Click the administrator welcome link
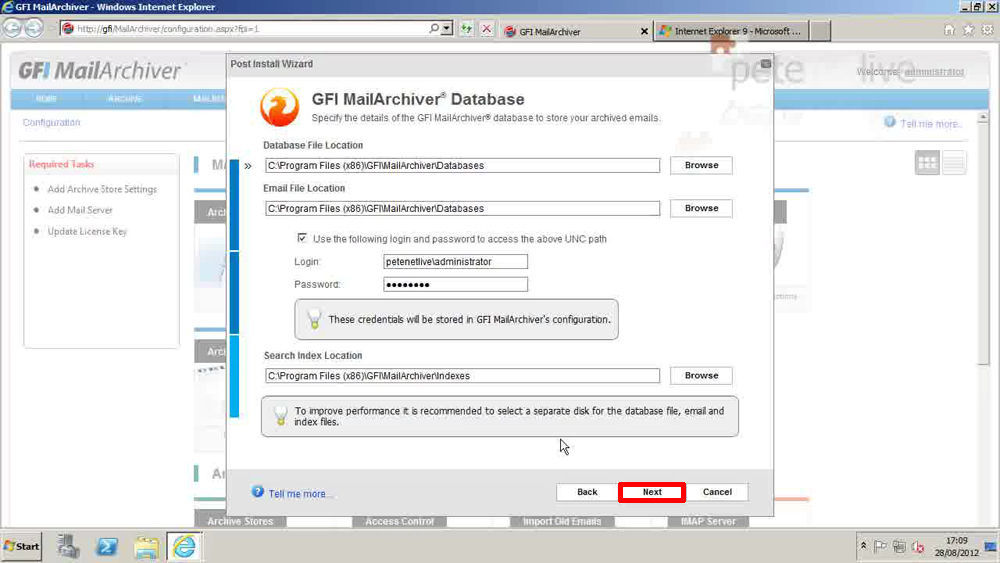Screen dimensions: 1000x563 click(x=934, y=72)
